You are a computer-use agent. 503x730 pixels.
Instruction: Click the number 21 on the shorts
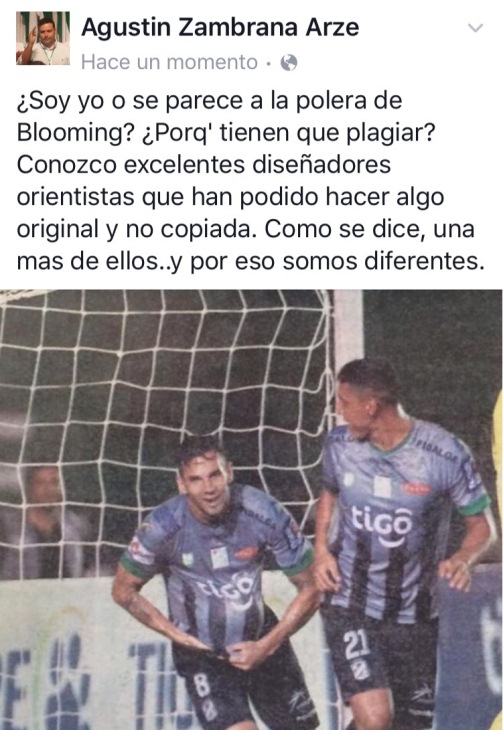coord(357,645)
